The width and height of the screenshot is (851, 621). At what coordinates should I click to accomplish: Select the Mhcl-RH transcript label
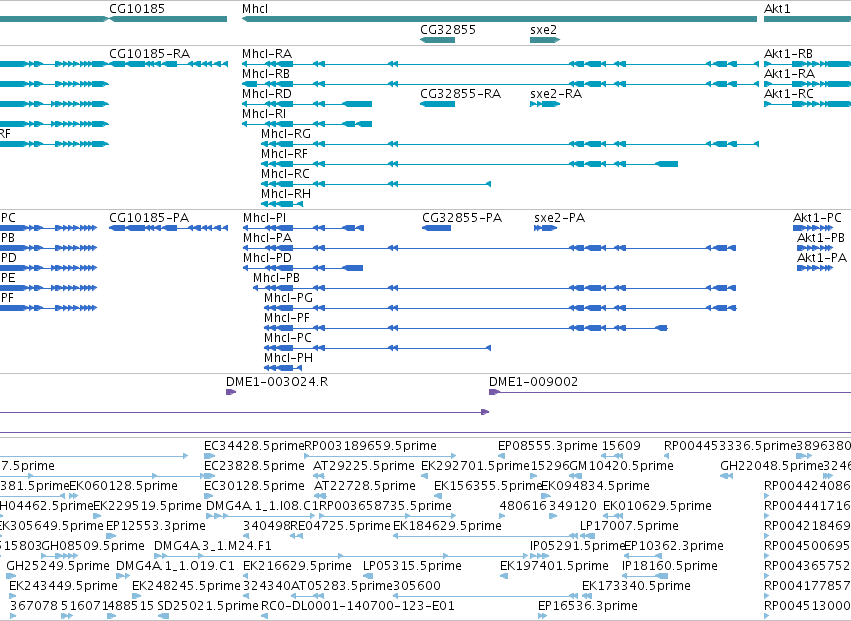coord(286,194)
